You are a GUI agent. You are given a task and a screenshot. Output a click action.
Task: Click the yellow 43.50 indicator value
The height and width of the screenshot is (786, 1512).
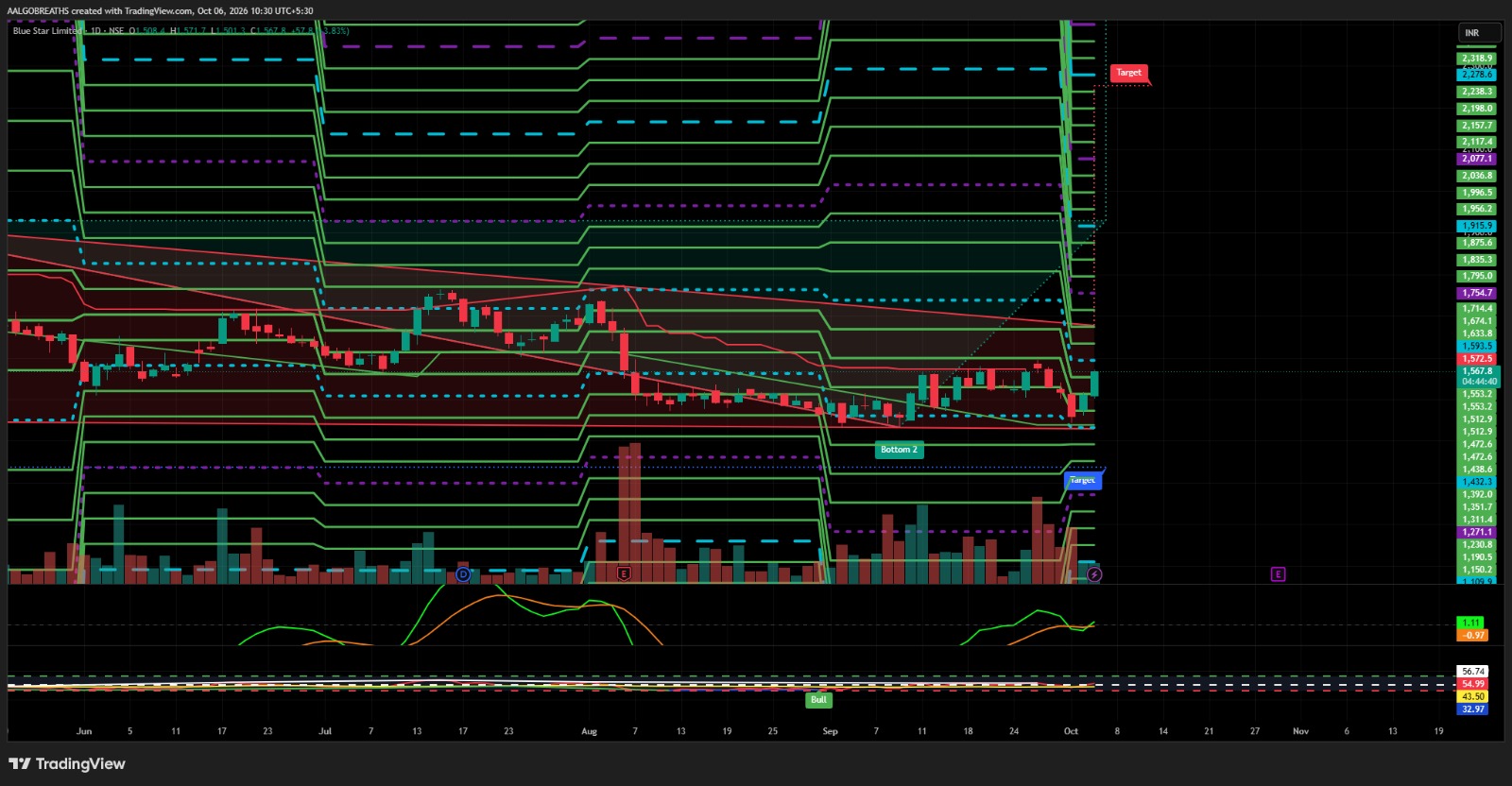tap(1473, 696)
